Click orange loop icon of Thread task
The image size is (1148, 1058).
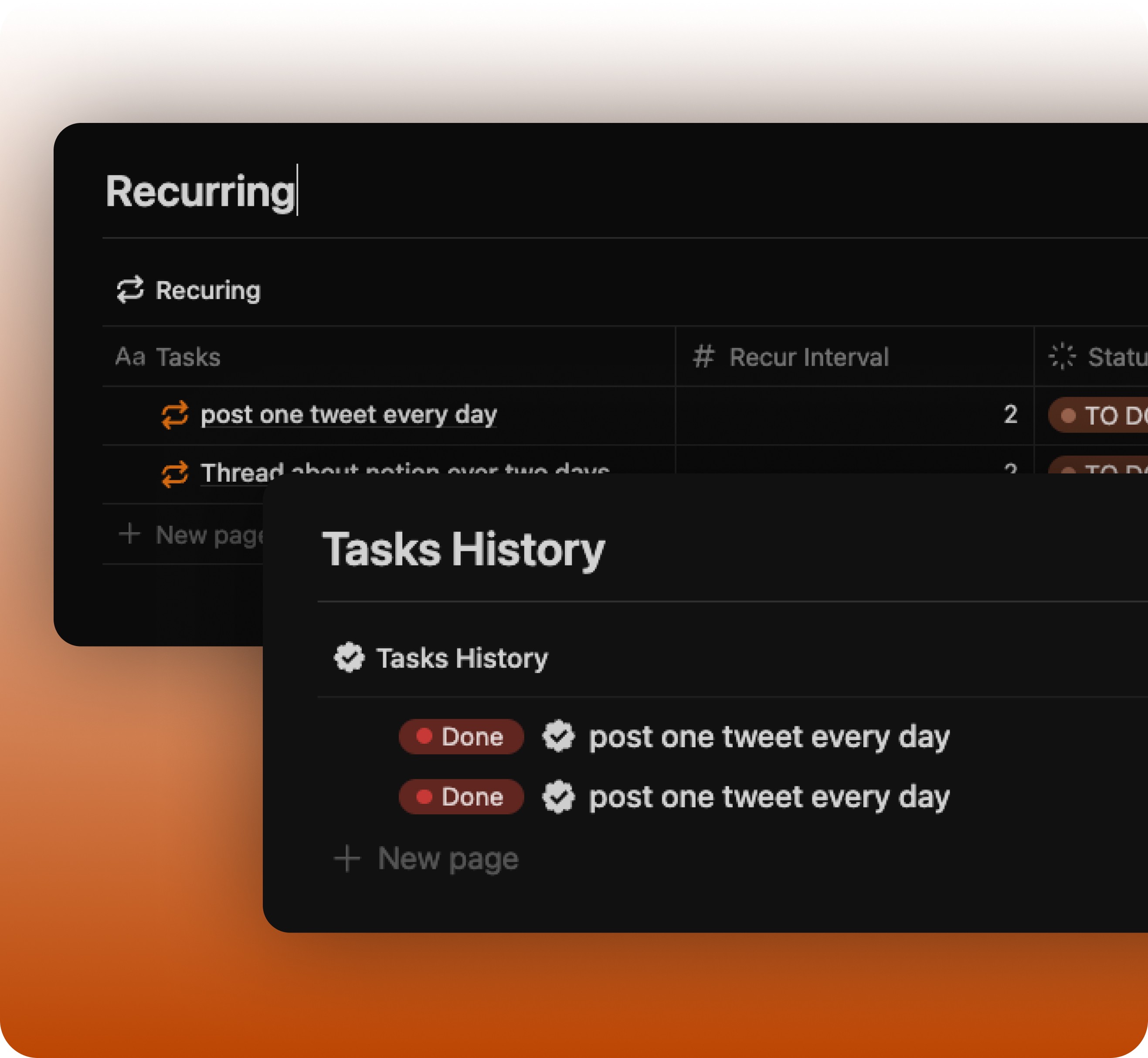(x=174, y=473)
